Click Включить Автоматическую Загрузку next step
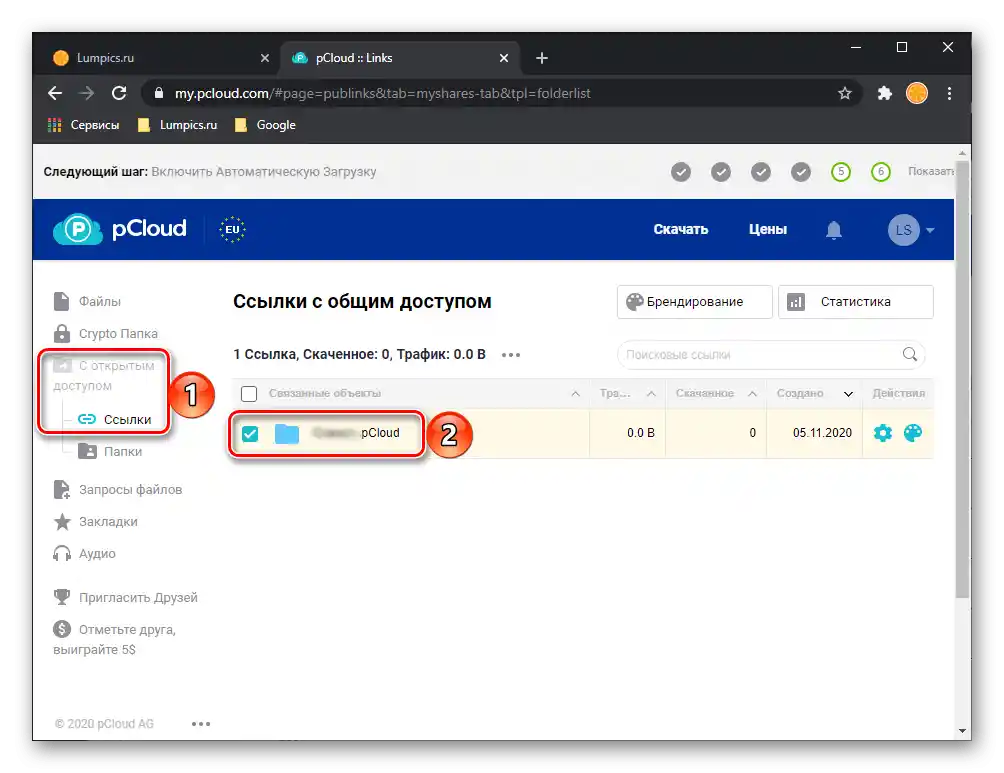Image resolution: width=1004 pixels, height=773 pixels. (x=264, y=172)
